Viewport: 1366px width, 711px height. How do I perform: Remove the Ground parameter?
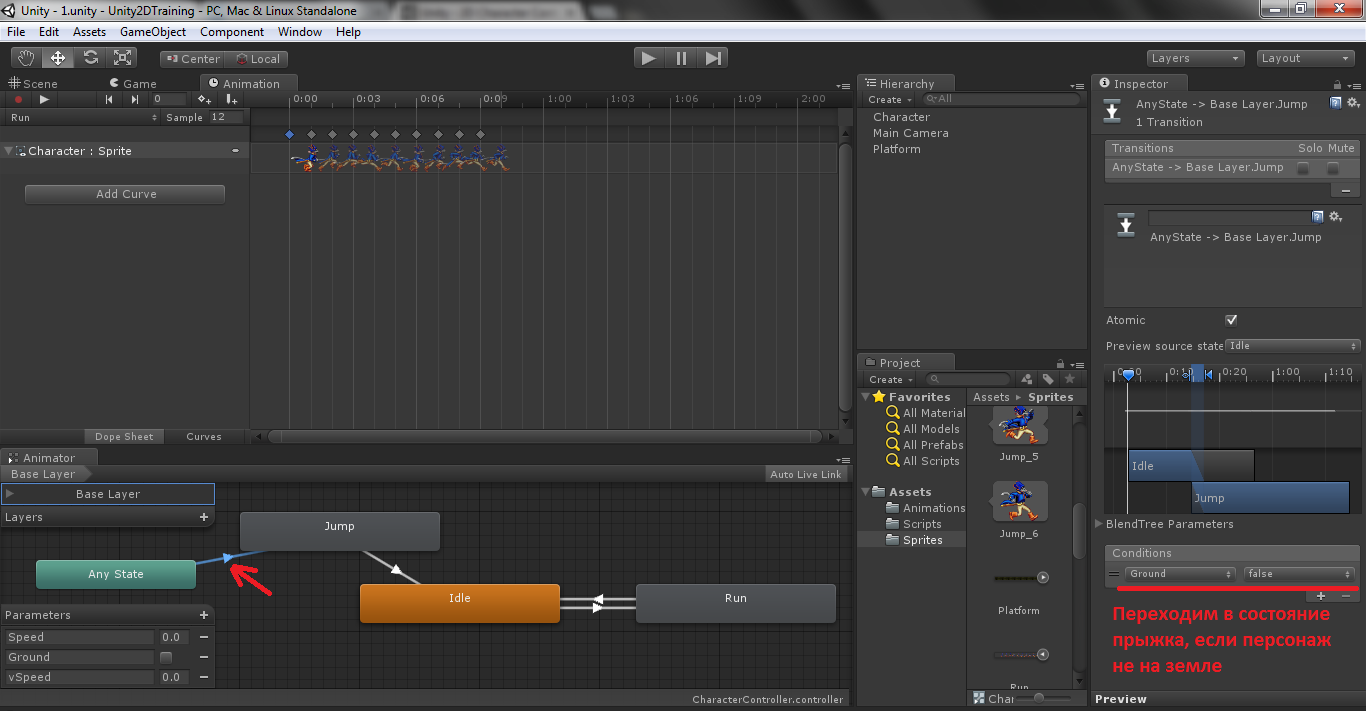[x=204, y=657]
